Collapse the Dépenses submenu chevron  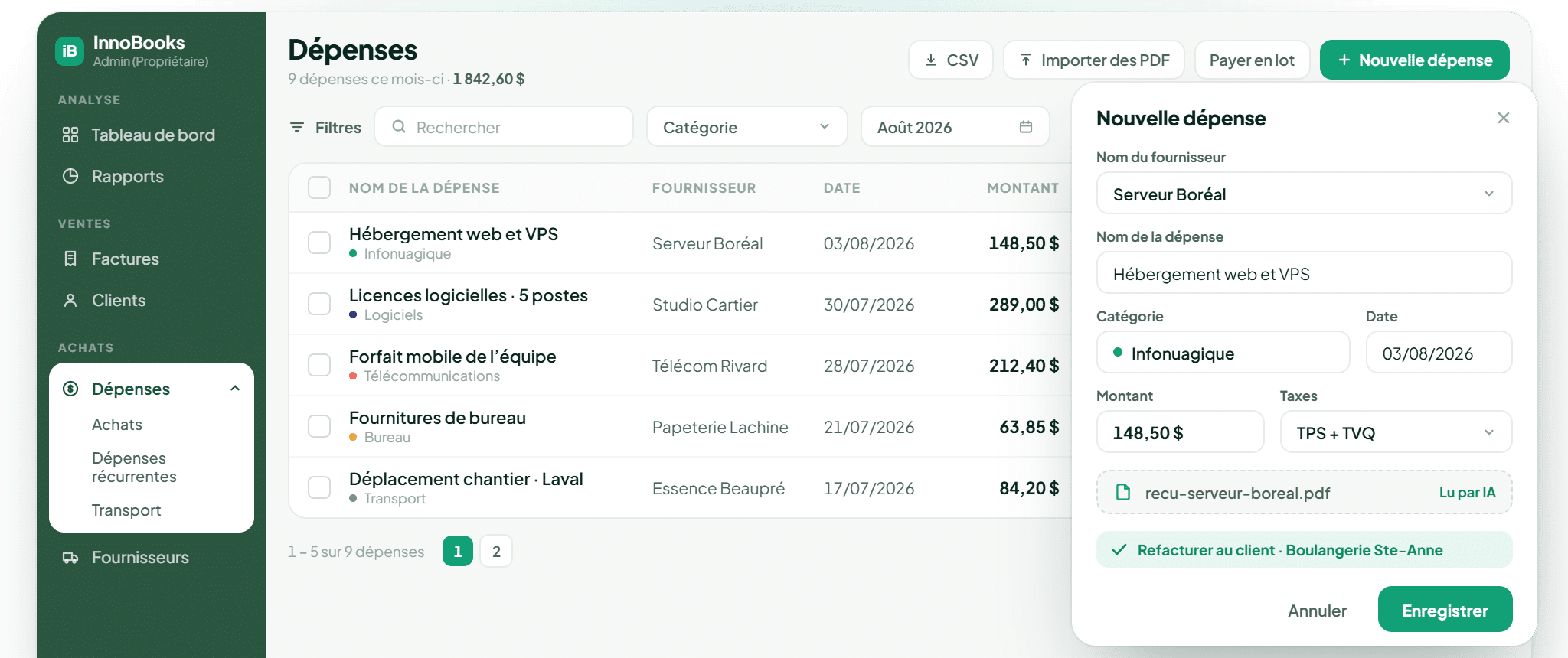pyautogui.click(x=235, y=389)
